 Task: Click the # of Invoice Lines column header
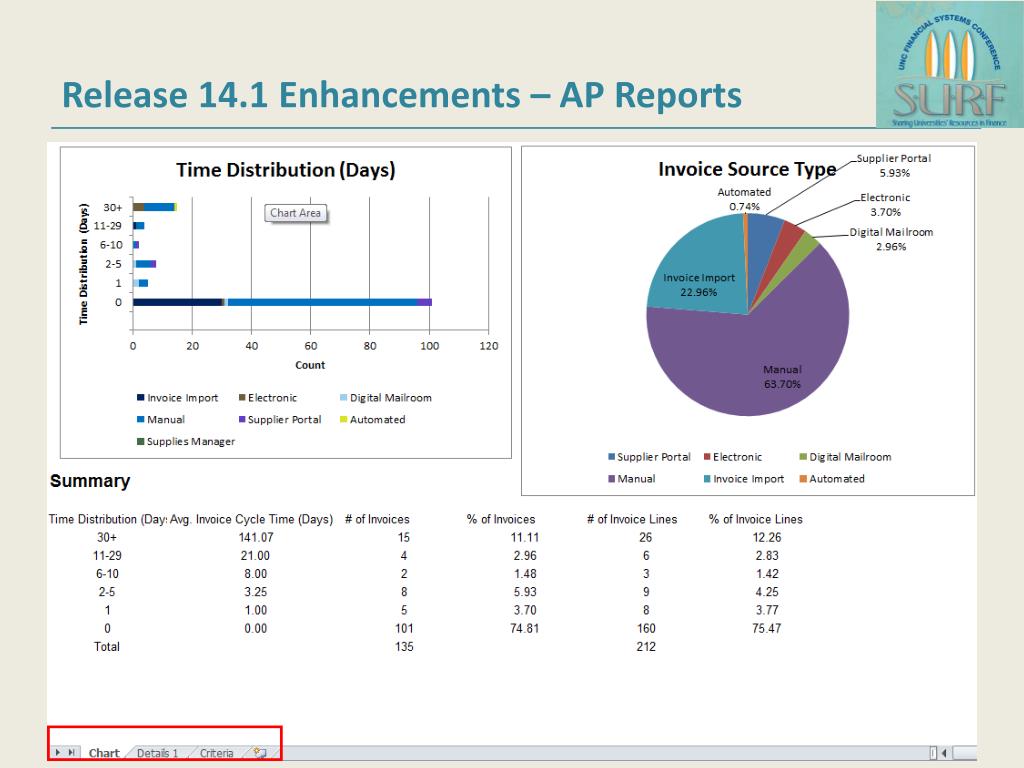(x=632, y=519)
